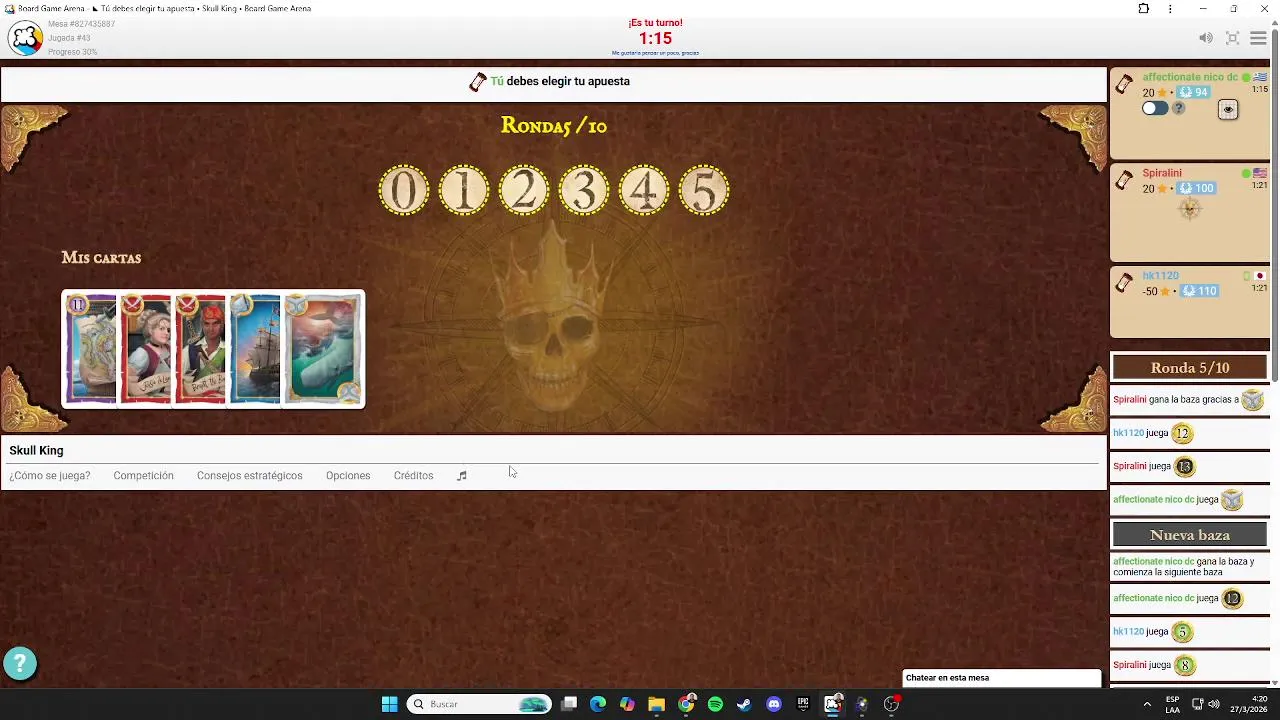This screenshot has width=1280, height=720.
Task: Open Spiralini player profile
Action: coord(1162,173)
